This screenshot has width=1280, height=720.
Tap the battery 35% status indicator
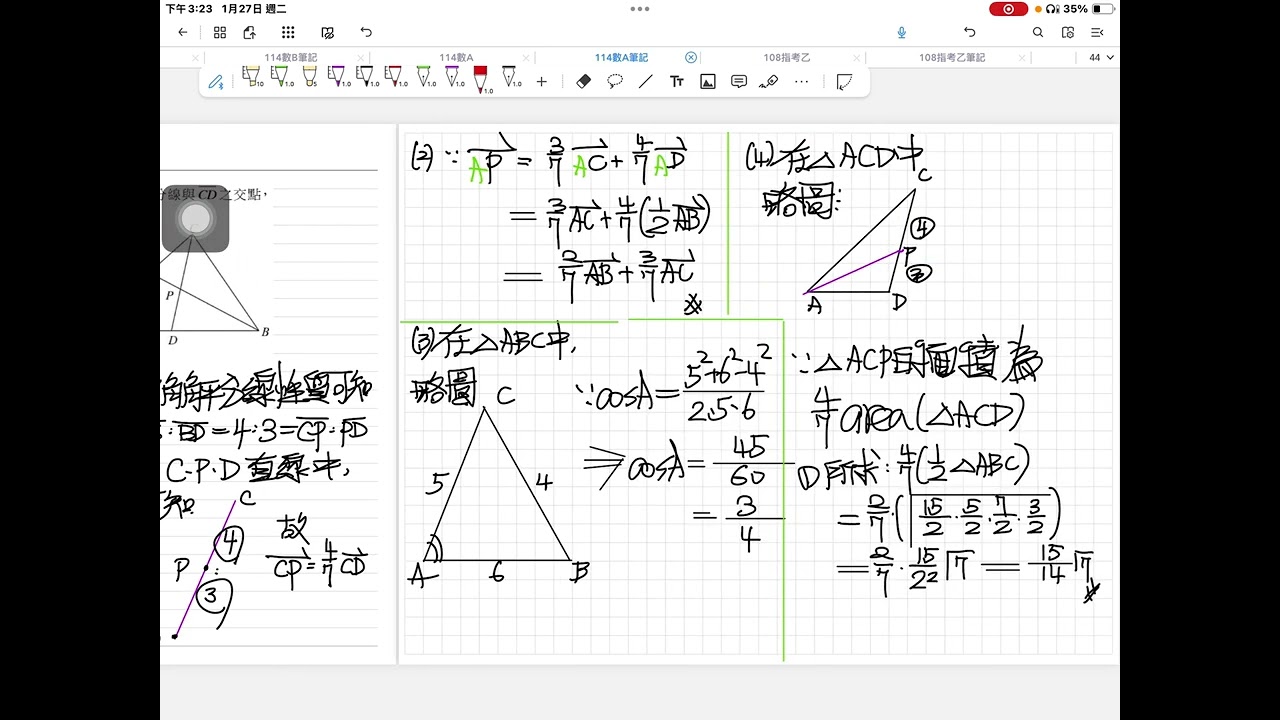(1089, 9)
